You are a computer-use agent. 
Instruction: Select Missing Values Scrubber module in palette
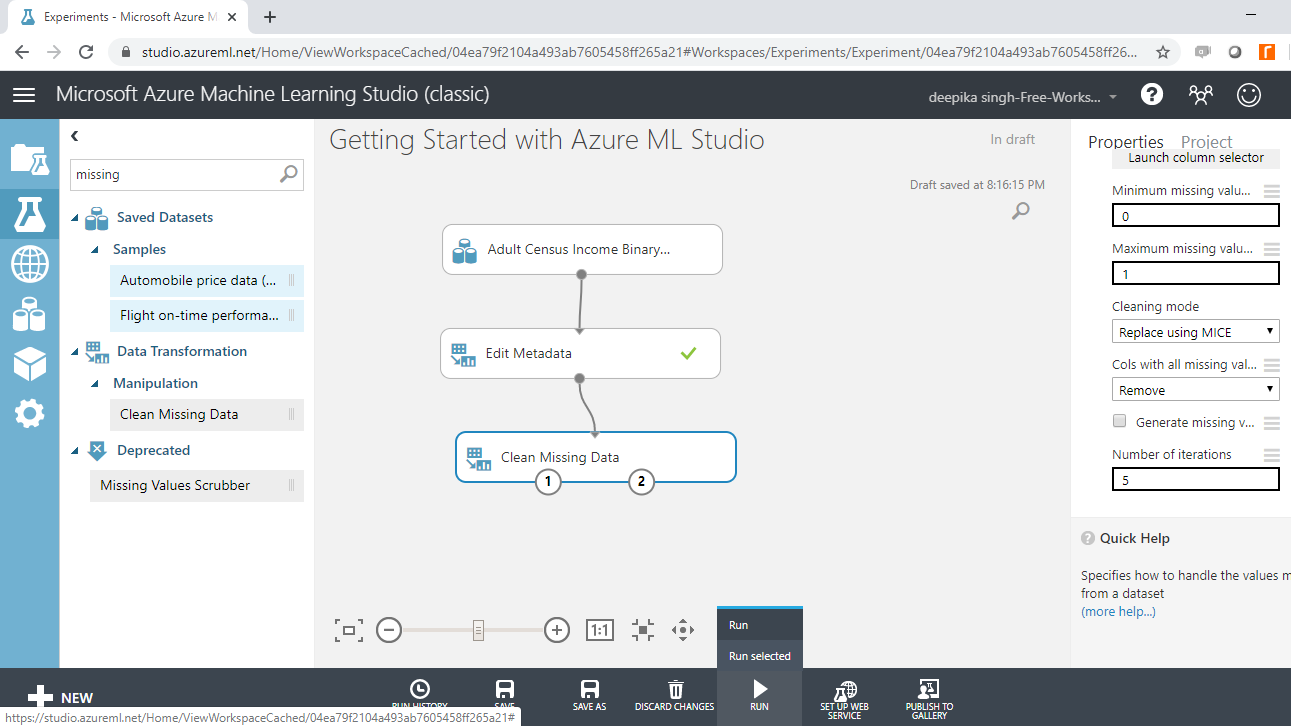197,486
